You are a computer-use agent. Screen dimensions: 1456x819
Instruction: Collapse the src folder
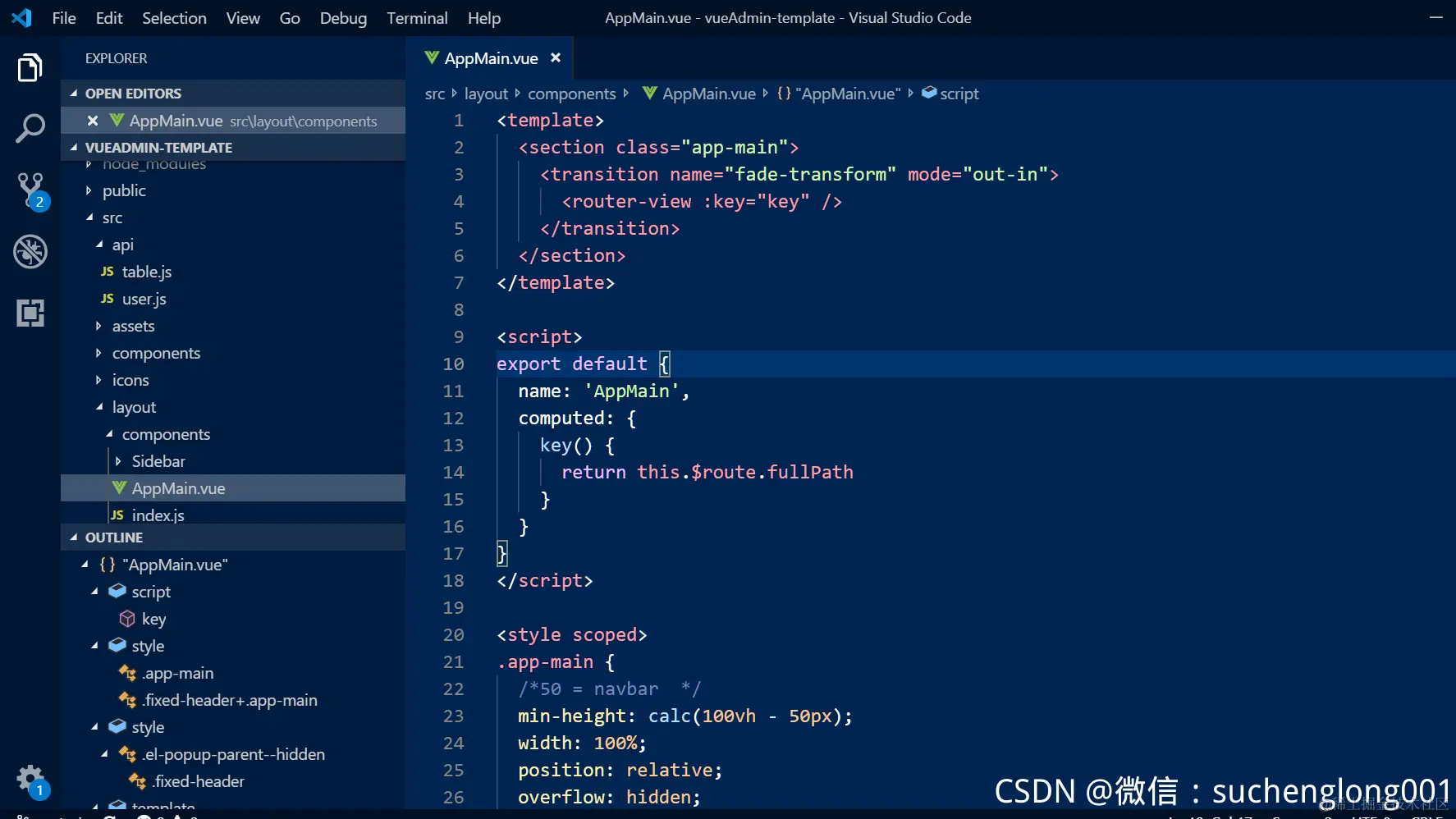233,217
